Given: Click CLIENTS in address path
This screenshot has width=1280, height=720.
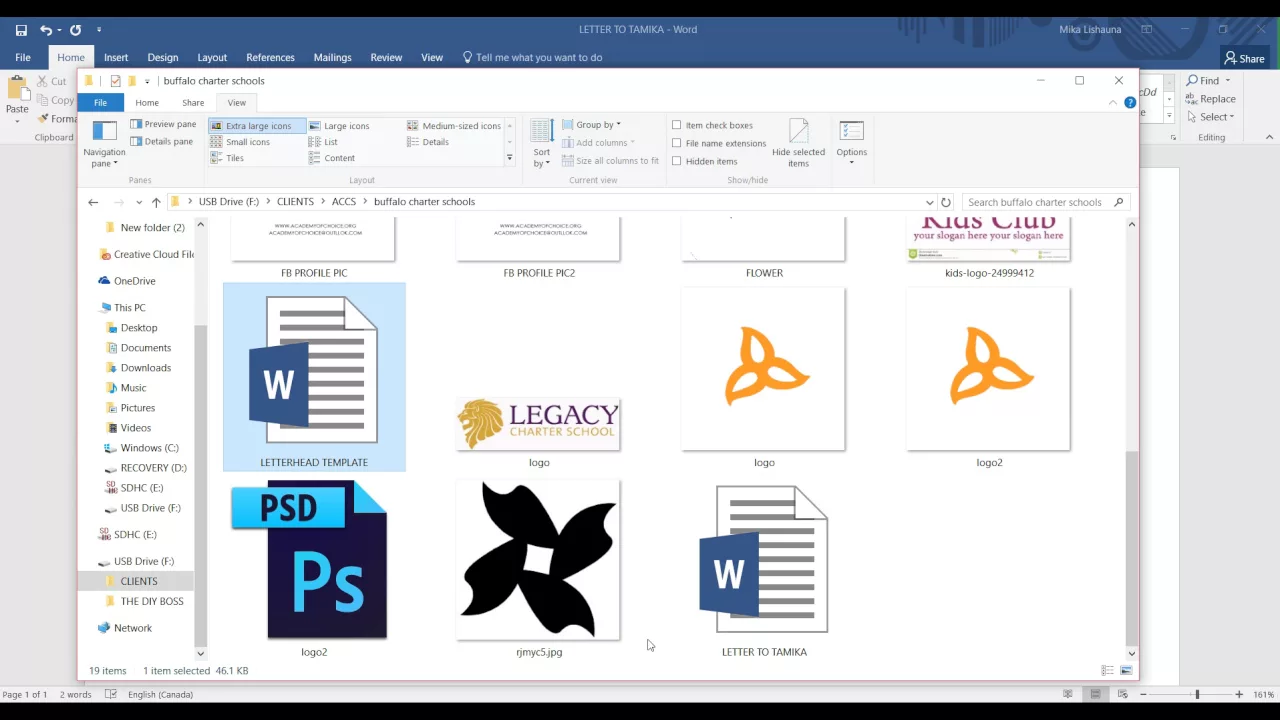Looking at the screenshot, I should [295, 202].
